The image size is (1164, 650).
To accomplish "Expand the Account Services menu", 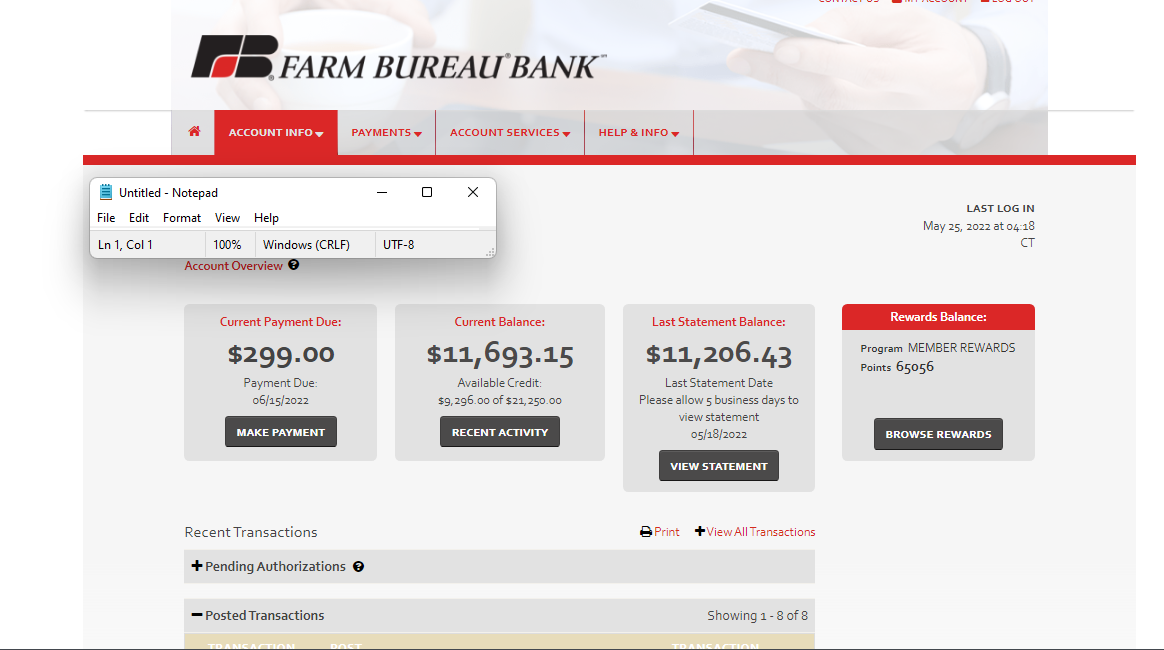I will click(x=510, y=133).
